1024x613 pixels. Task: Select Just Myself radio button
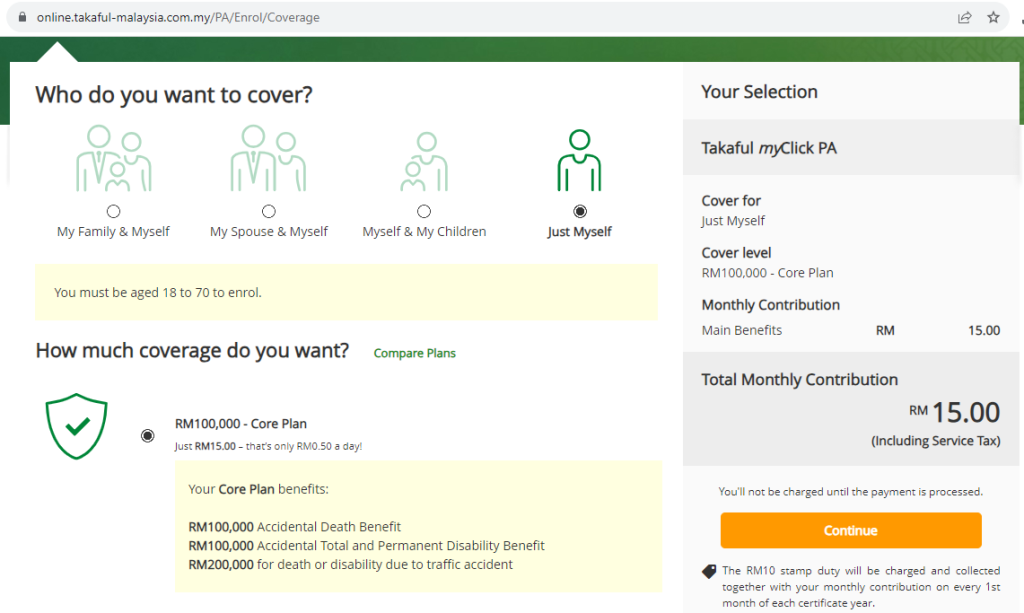pos(579,212)
